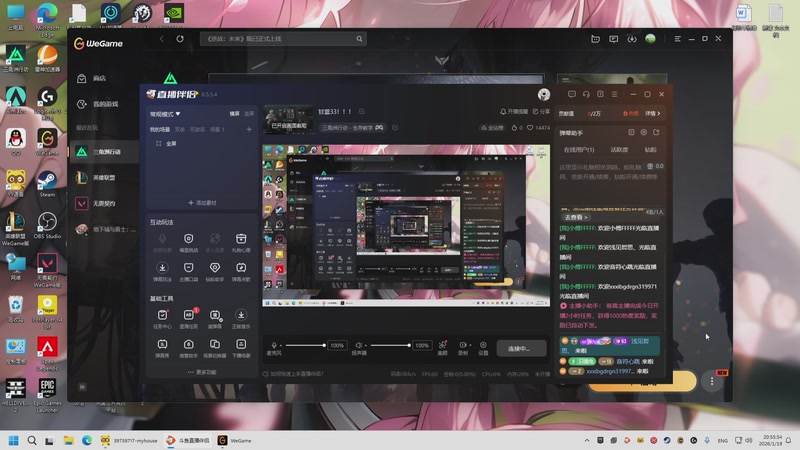Switch the layout to 横屏 landscape
Image resolution: width=800 pixels, height=450 pixels.
234,114
